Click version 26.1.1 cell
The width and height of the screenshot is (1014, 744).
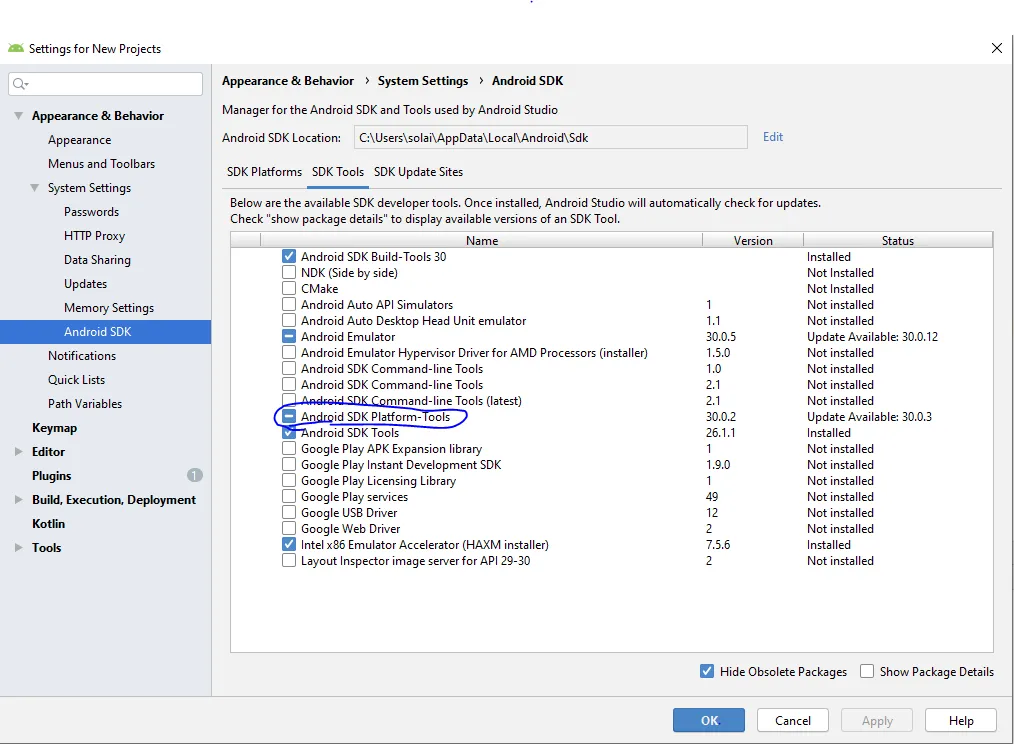[x=720, y=433]
